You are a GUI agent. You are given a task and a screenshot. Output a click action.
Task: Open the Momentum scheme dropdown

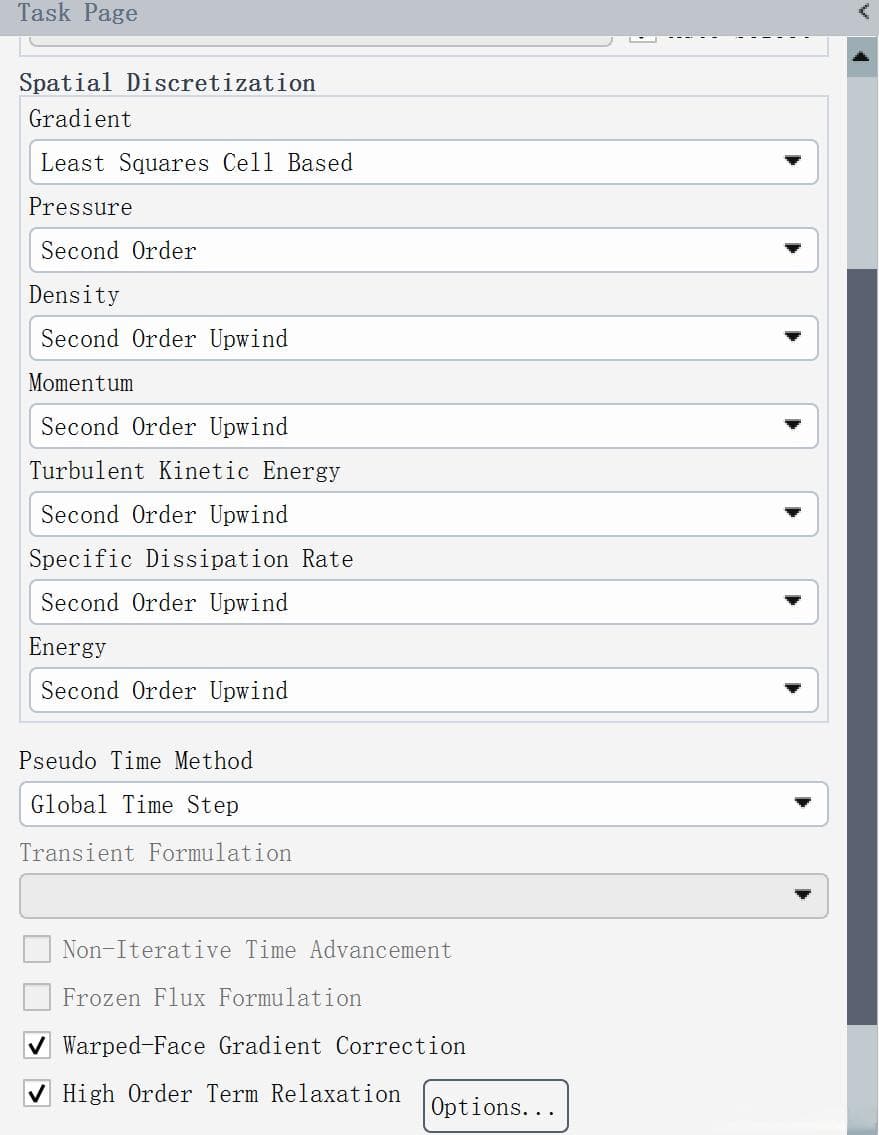(x=424, y=426)
